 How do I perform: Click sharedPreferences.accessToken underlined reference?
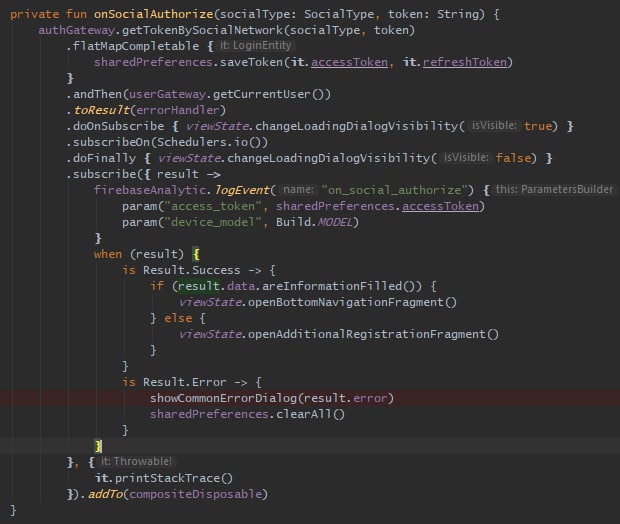(377, 206)
